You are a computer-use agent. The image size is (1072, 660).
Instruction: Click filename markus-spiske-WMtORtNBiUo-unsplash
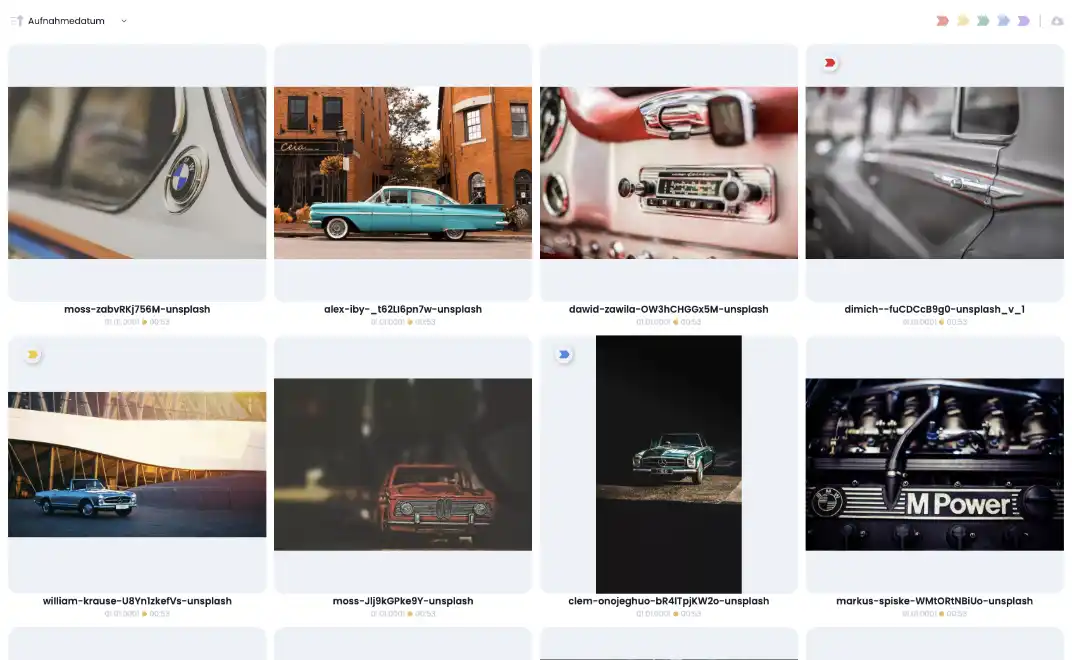tap(934, 601)
